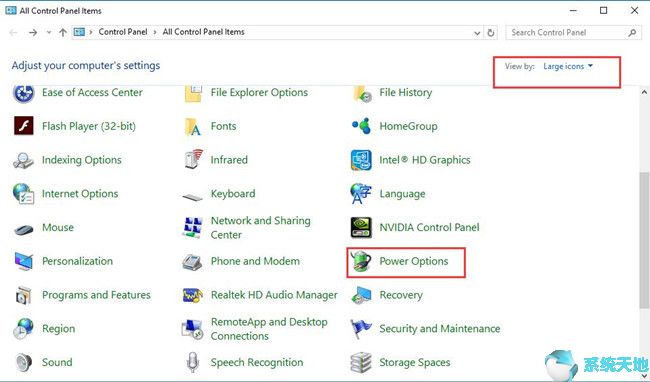650x382 pixels.
Task: Click the scrollbar up arrow
Action: pos(644,92)
